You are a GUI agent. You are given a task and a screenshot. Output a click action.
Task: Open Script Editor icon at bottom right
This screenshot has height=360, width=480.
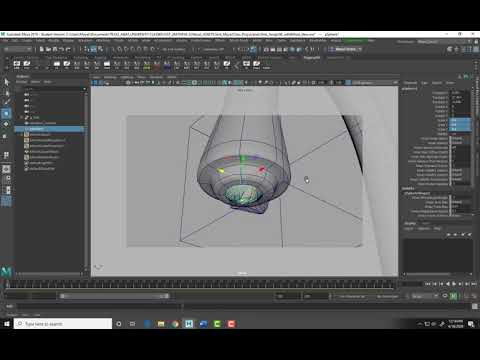click(x=475, y=306)
